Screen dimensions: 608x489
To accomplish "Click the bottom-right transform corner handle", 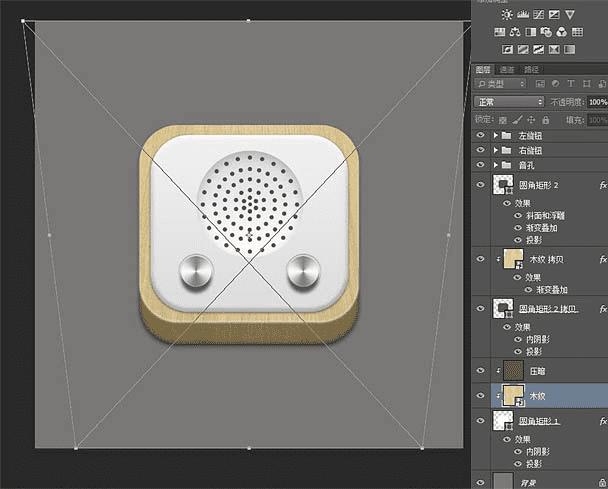I will click(422, 449).
